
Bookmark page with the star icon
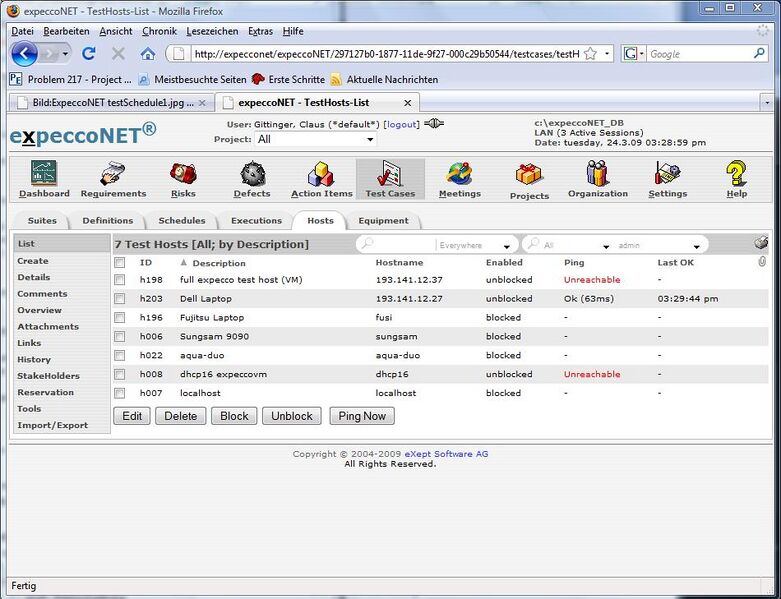coord(590,53)
